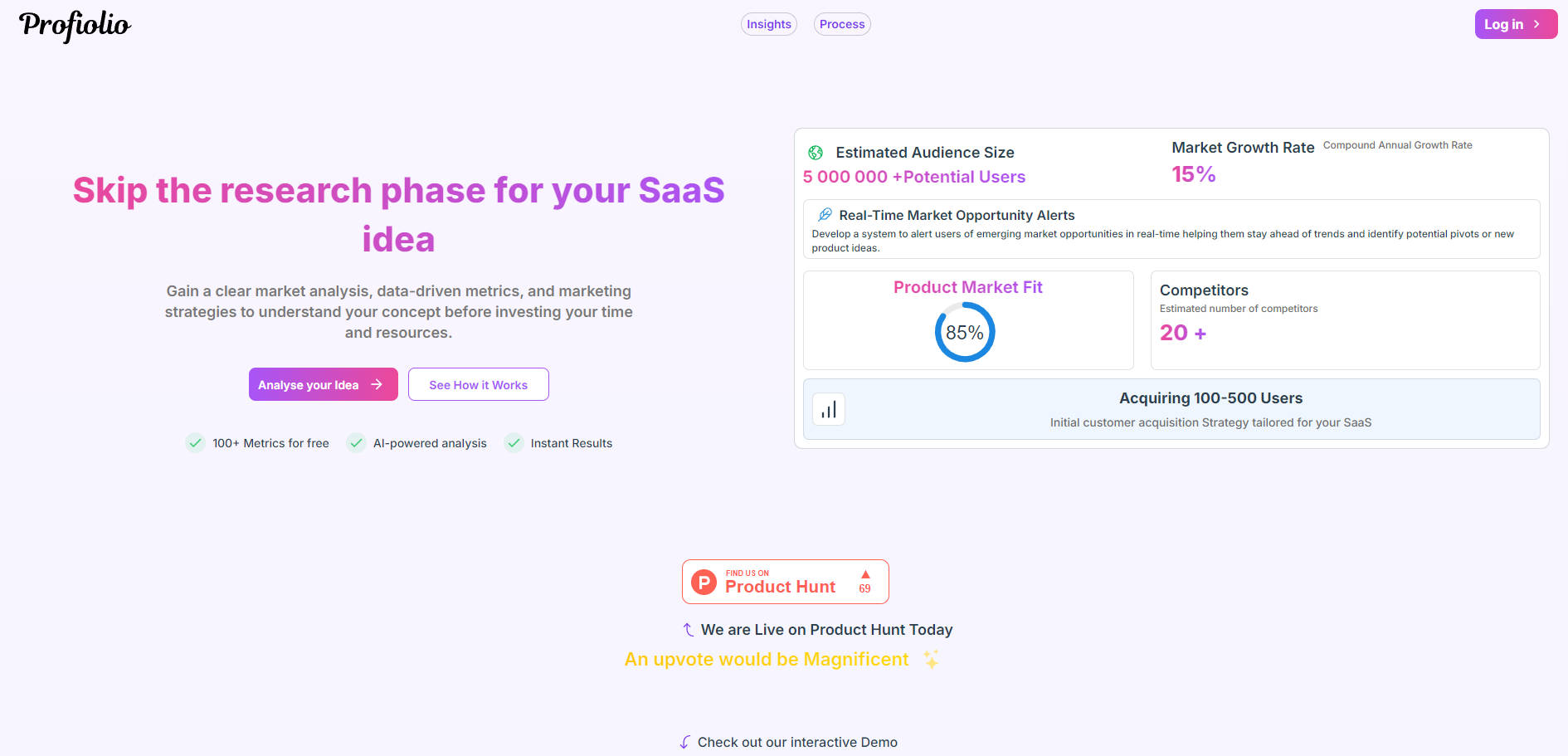The height and width of the screenshot is (756, 1568).
Task: Open the Insights nav item
Action: [x=768, y=24]
